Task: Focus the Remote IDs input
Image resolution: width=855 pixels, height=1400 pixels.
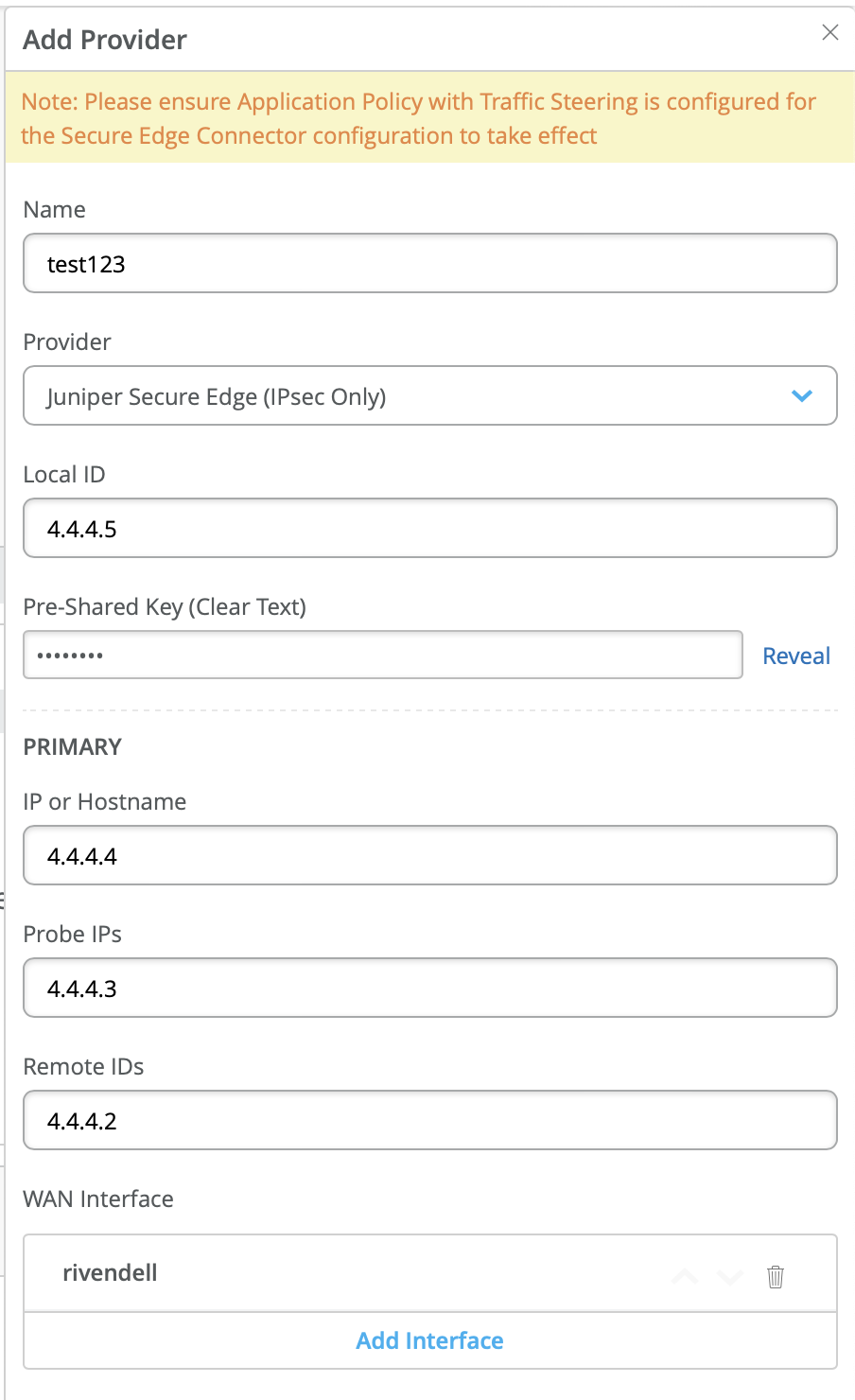Action: coord(429,1121)
